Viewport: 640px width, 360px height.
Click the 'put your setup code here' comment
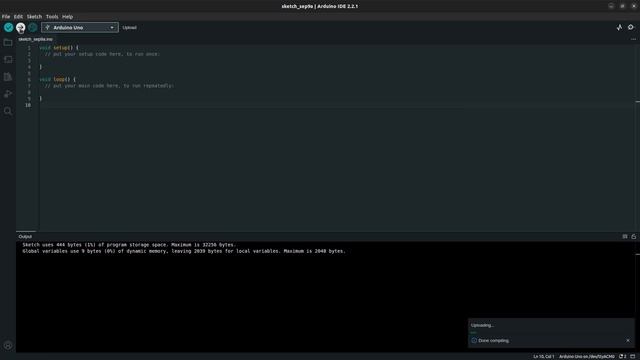tap(102, 54)
